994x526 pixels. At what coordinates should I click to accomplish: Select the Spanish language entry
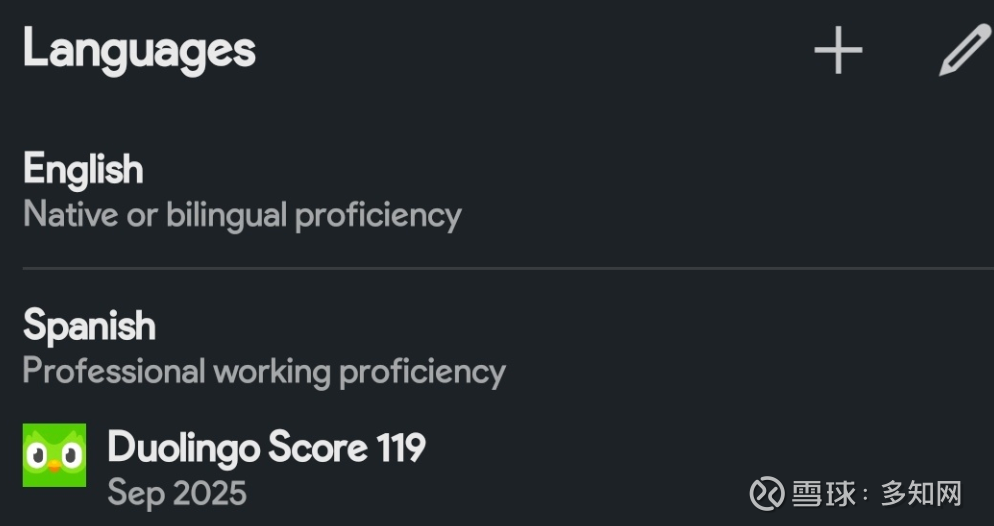[89, 325]
